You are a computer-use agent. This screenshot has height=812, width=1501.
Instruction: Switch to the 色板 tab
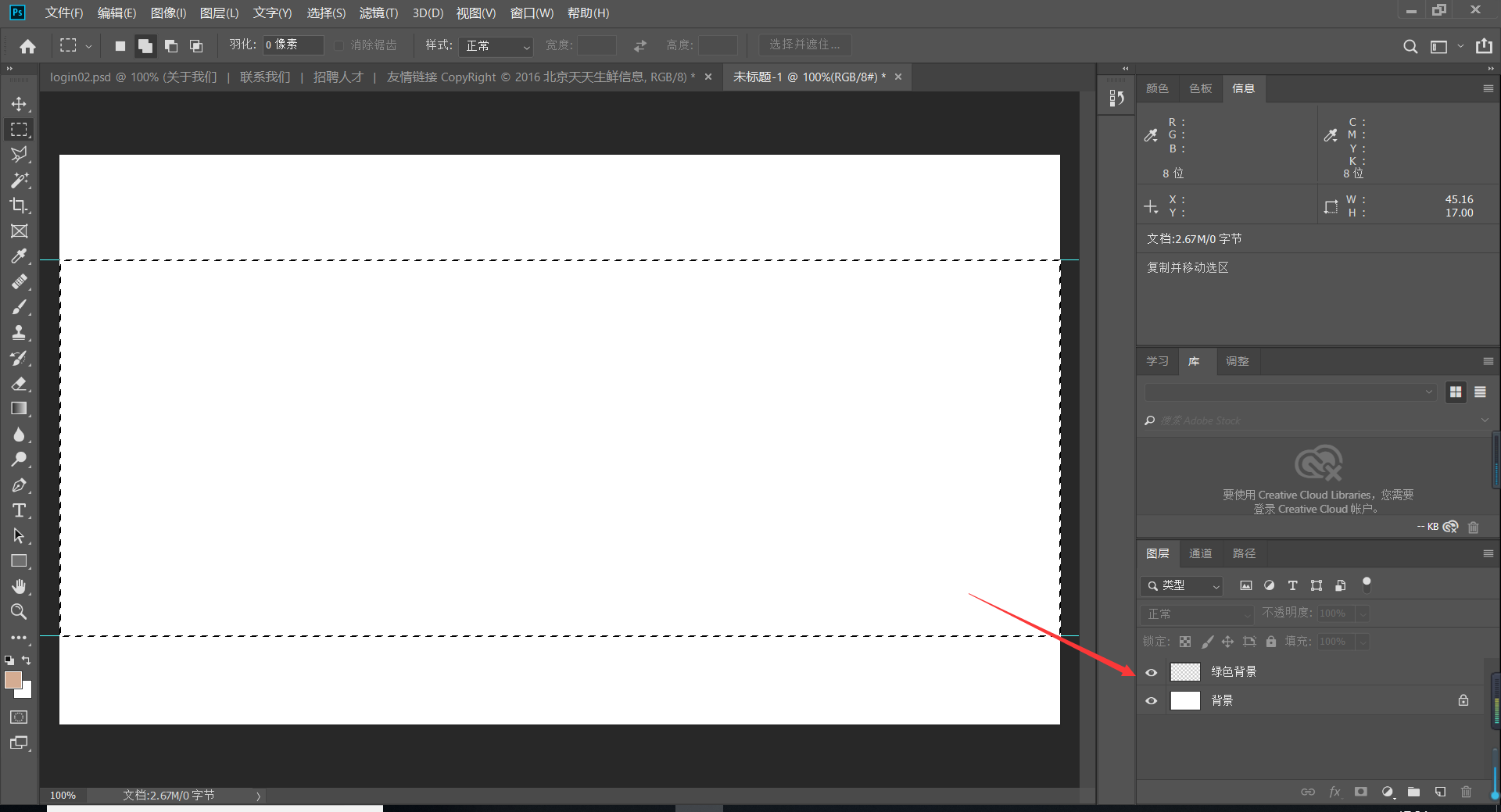[x=1200, y=88]
